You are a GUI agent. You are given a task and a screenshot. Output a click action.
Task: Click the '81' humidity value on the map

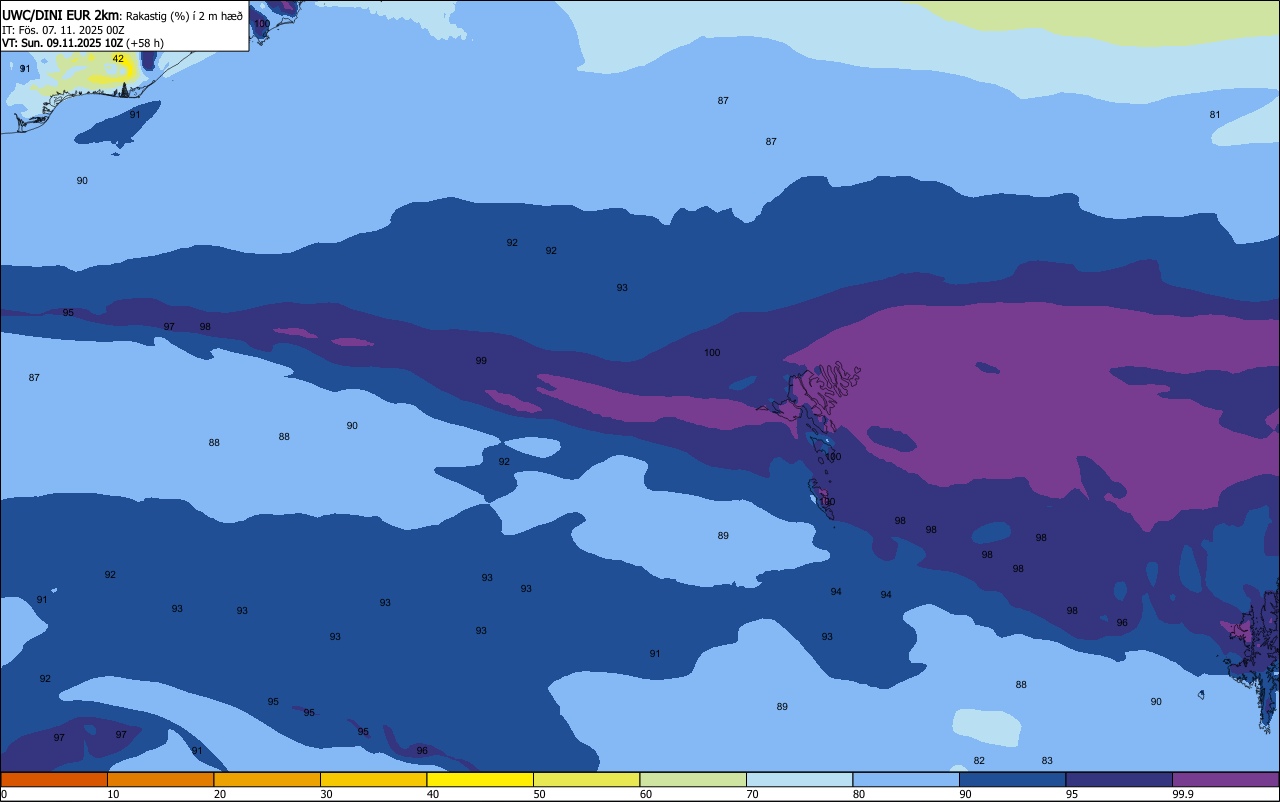(x=1215, y=115)
